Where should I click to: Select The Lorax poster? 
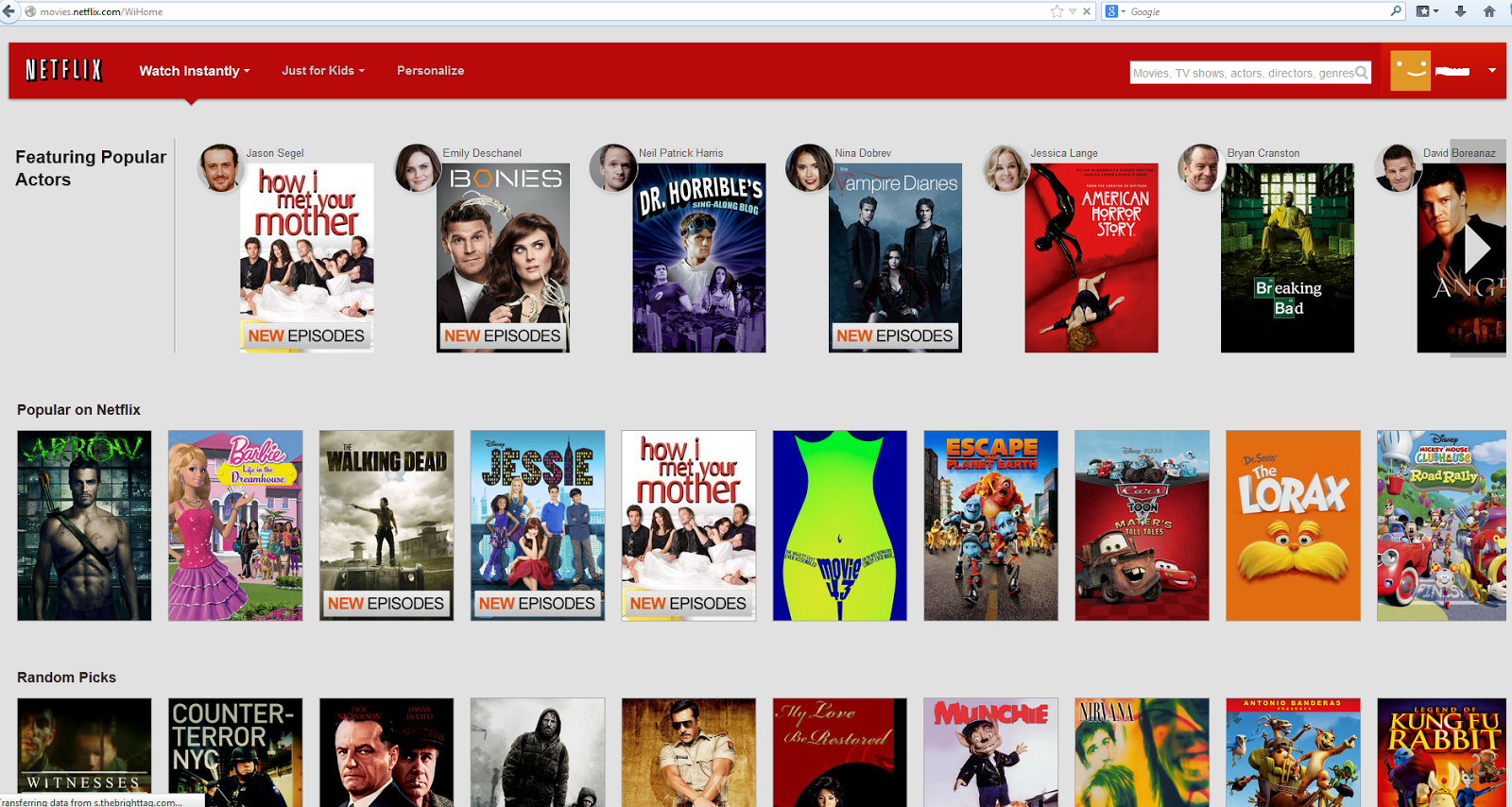coord(1294,525)
